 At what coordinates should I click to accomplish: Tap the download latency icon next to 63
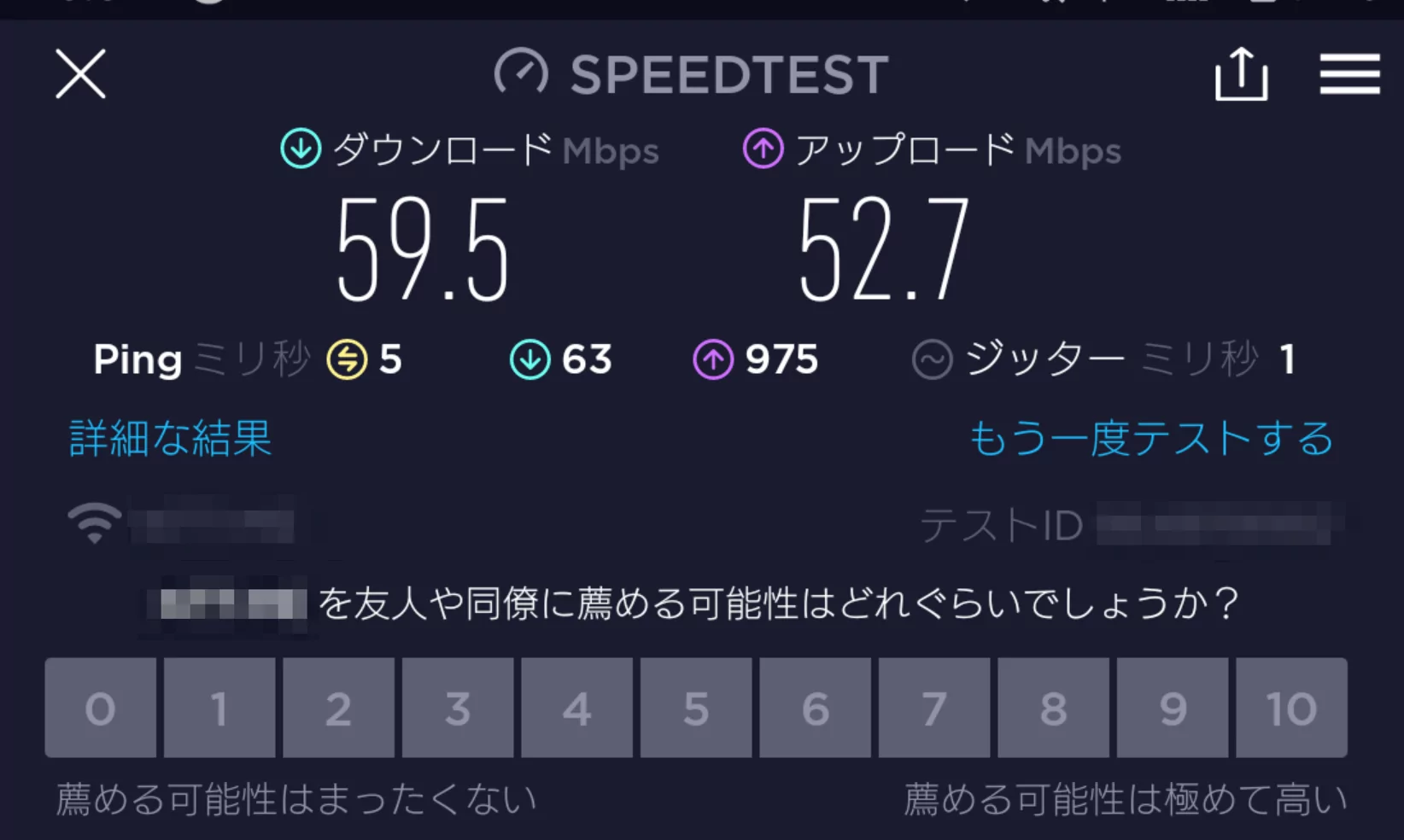point(530,359)
